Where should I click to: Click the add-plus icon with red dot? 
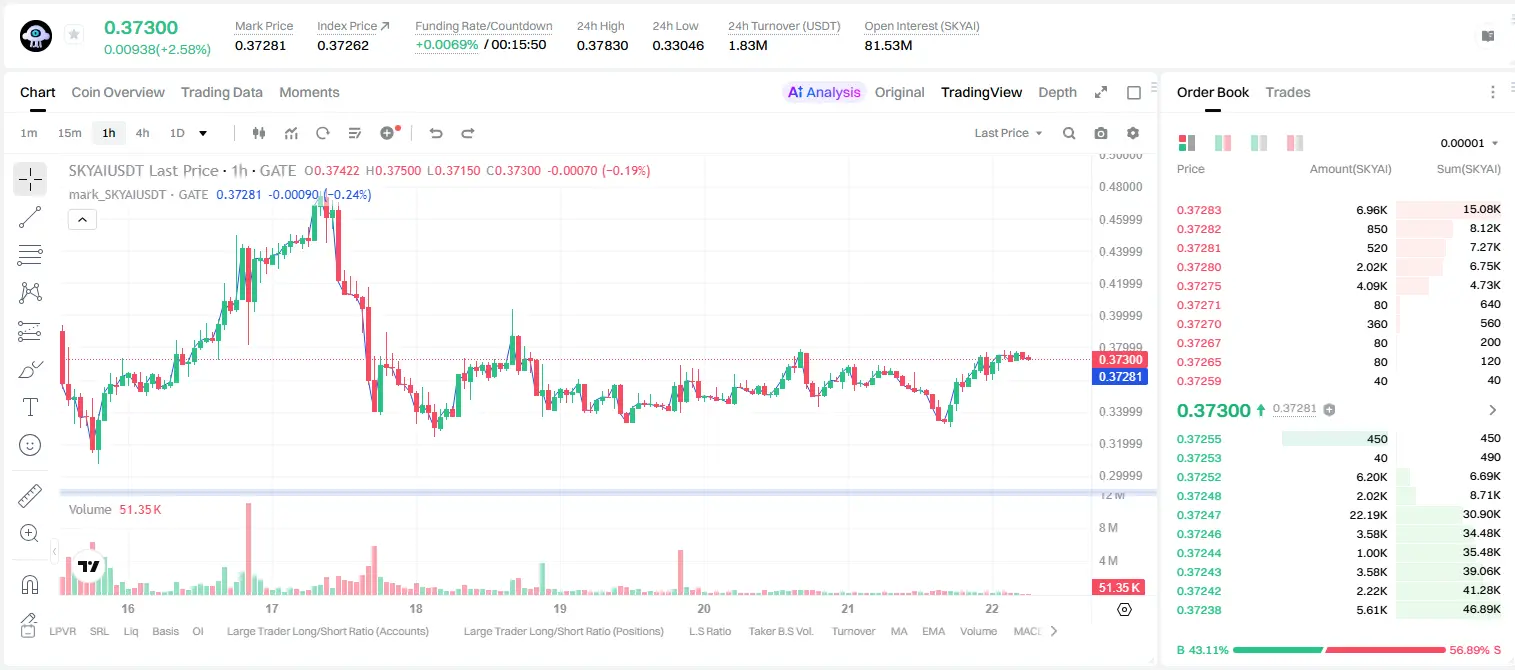pyautogui.click(x=389, y=133)
